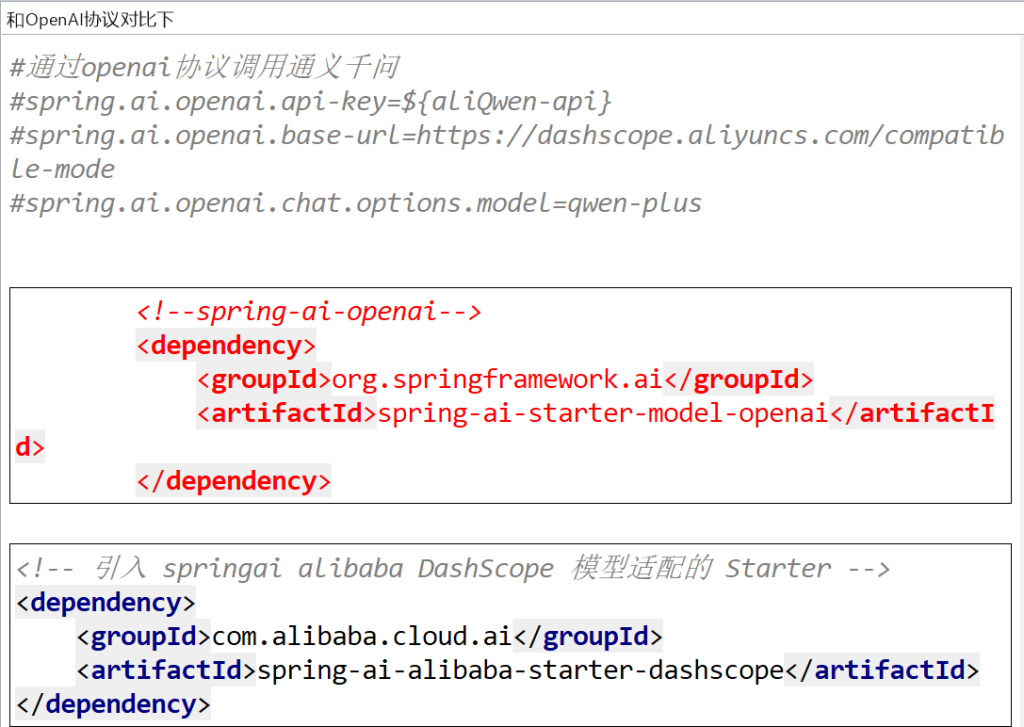Click the DashScope Starter comment line
1024x727 pixels.
coord(452,569)
